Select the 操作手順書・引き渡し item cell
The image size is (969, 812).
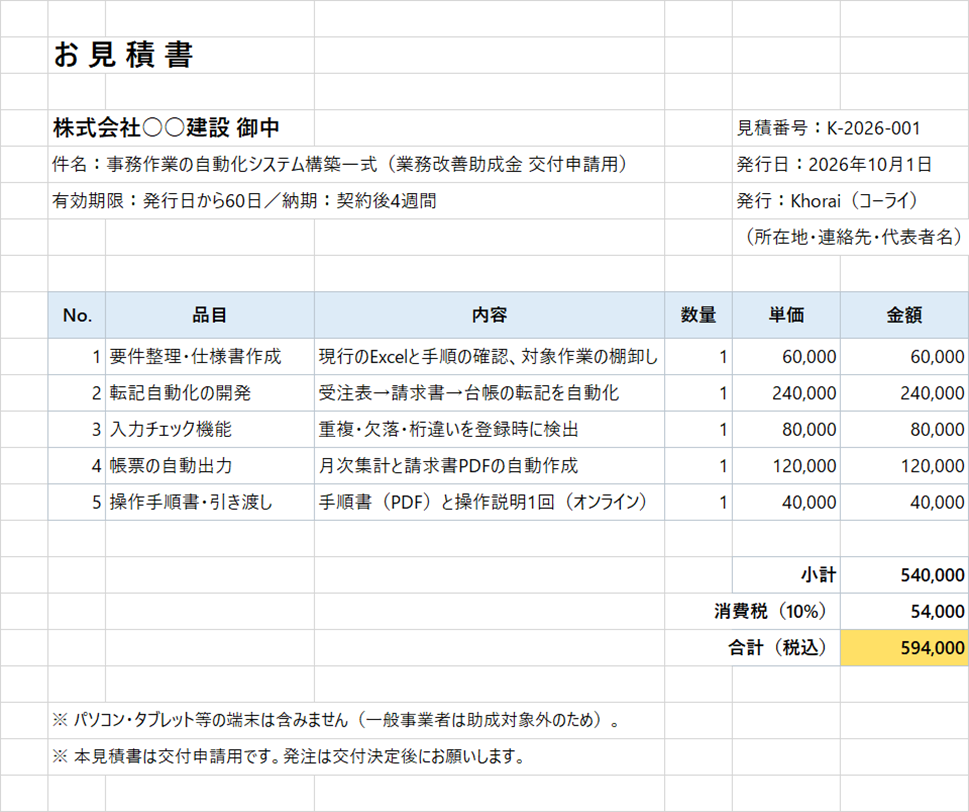point(209,502)
